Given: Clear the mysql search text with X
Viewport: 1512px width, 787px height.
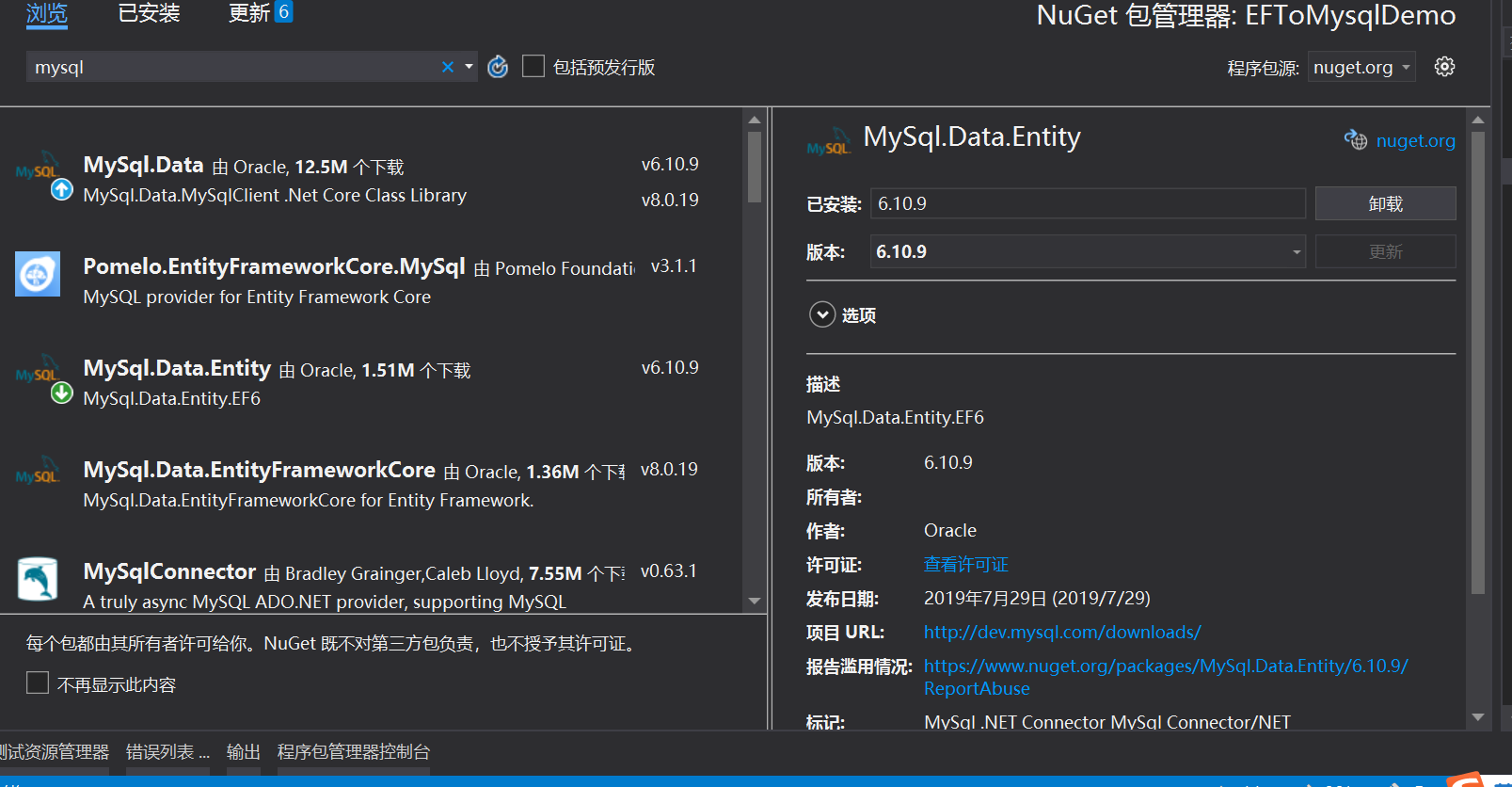Looking at the screenshot, I should pos(448,67).
